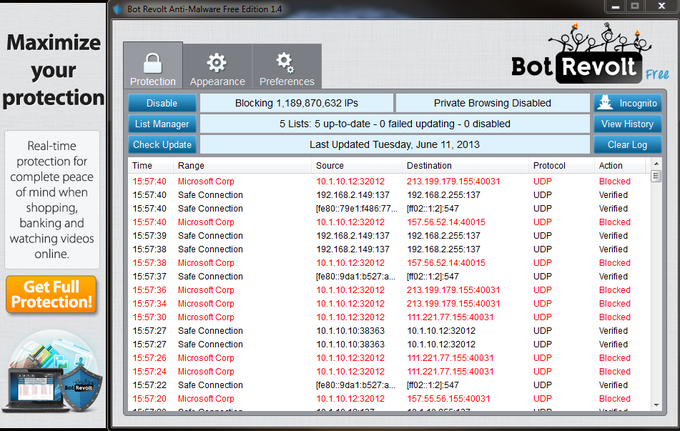Select the 15:57:22 Safe Connection row
680x431 pixels.
click(x=389, y=385)
